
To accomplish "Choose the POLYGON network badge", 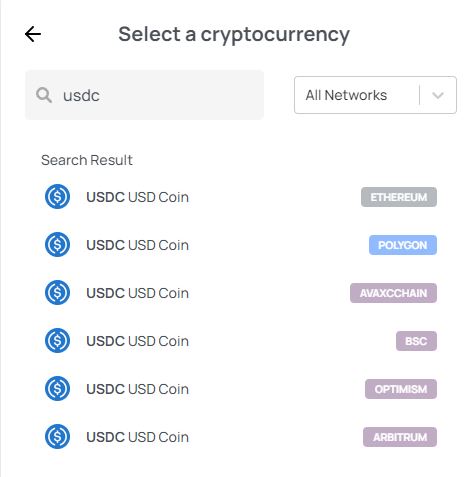I will [403, 245].
